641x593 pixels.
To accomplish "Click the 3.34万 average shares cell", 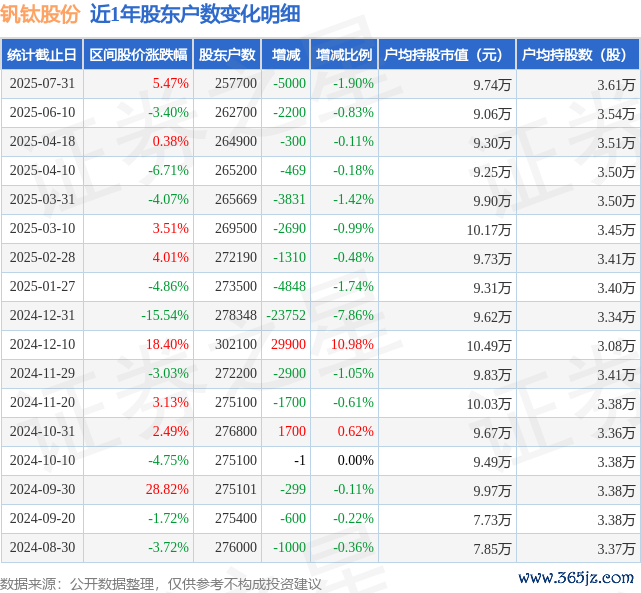I will pos(616,317).
